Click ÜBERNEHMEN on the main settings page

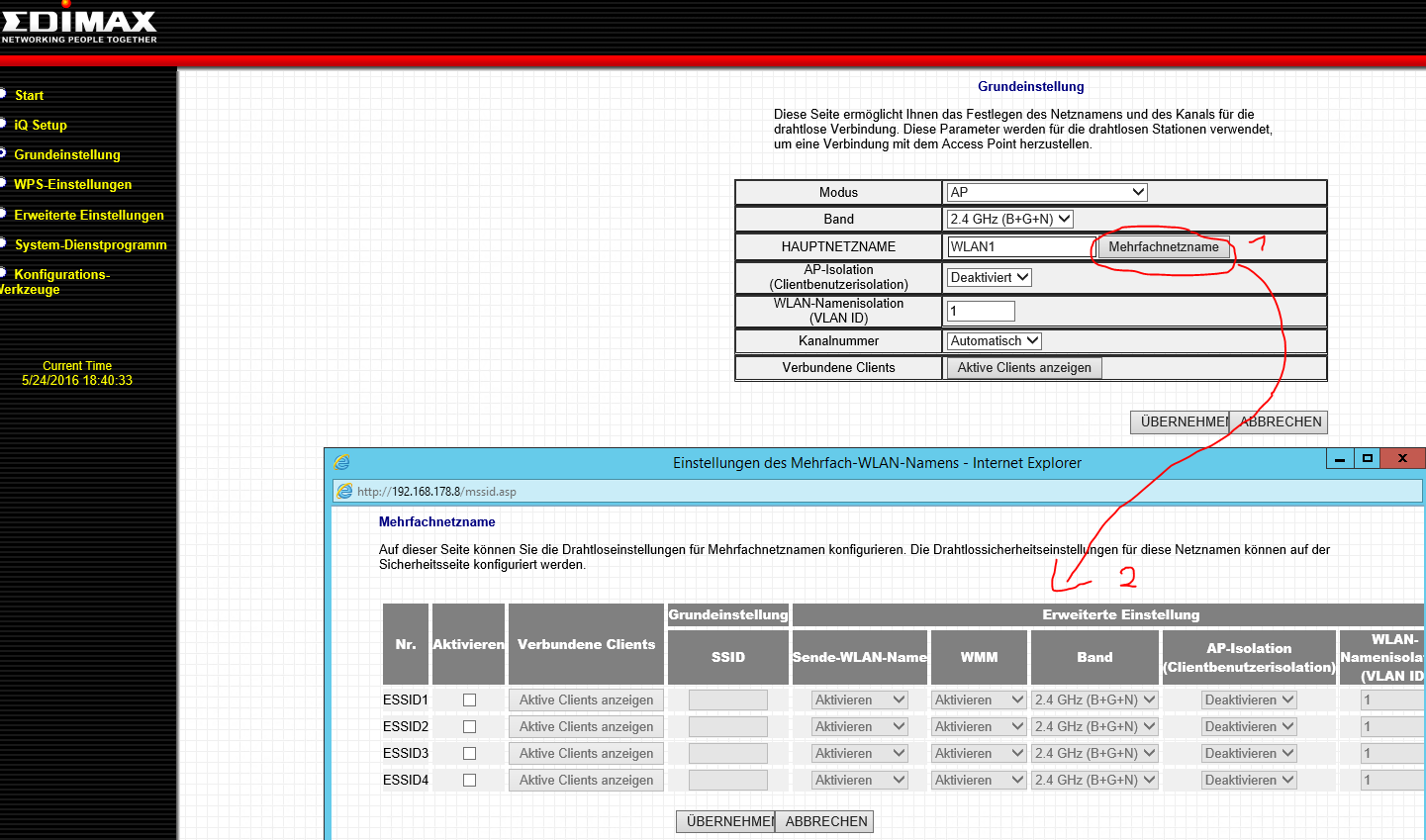pyautogui.click(x=1180, y=421)
